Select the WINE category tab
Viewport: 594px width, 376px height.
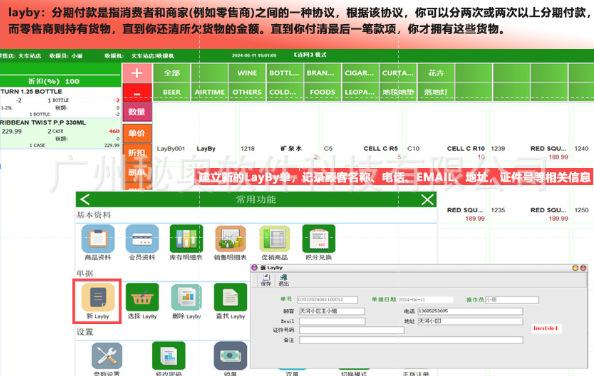coord(247,73)
